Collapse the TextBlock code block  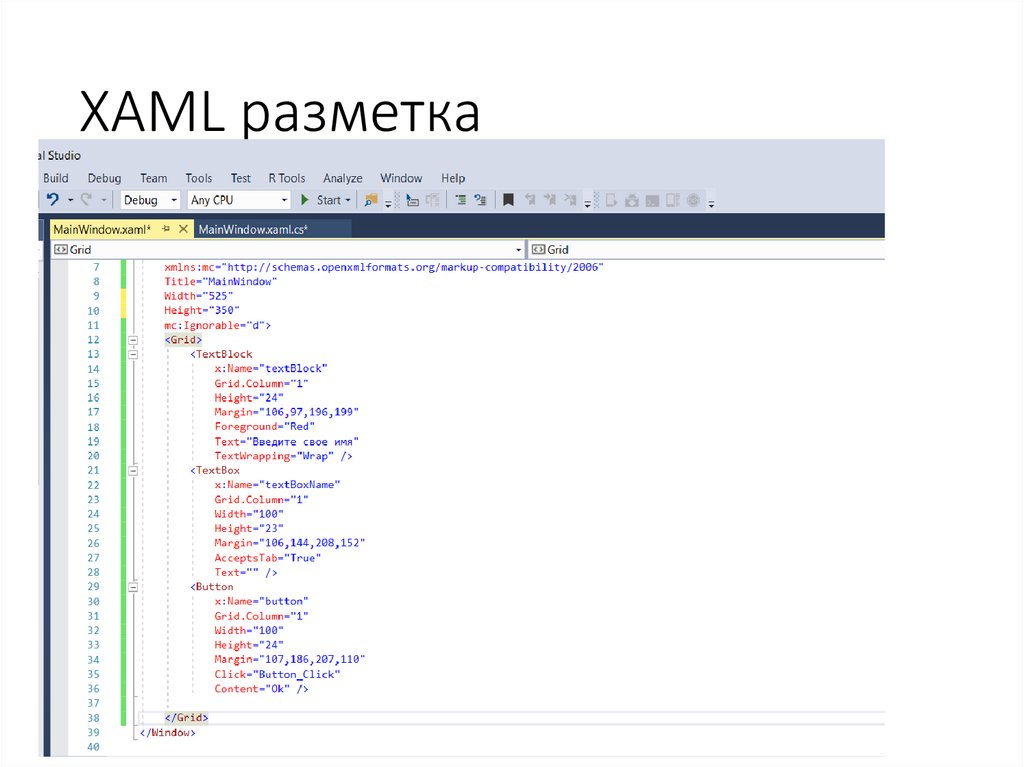coord(132,354)
